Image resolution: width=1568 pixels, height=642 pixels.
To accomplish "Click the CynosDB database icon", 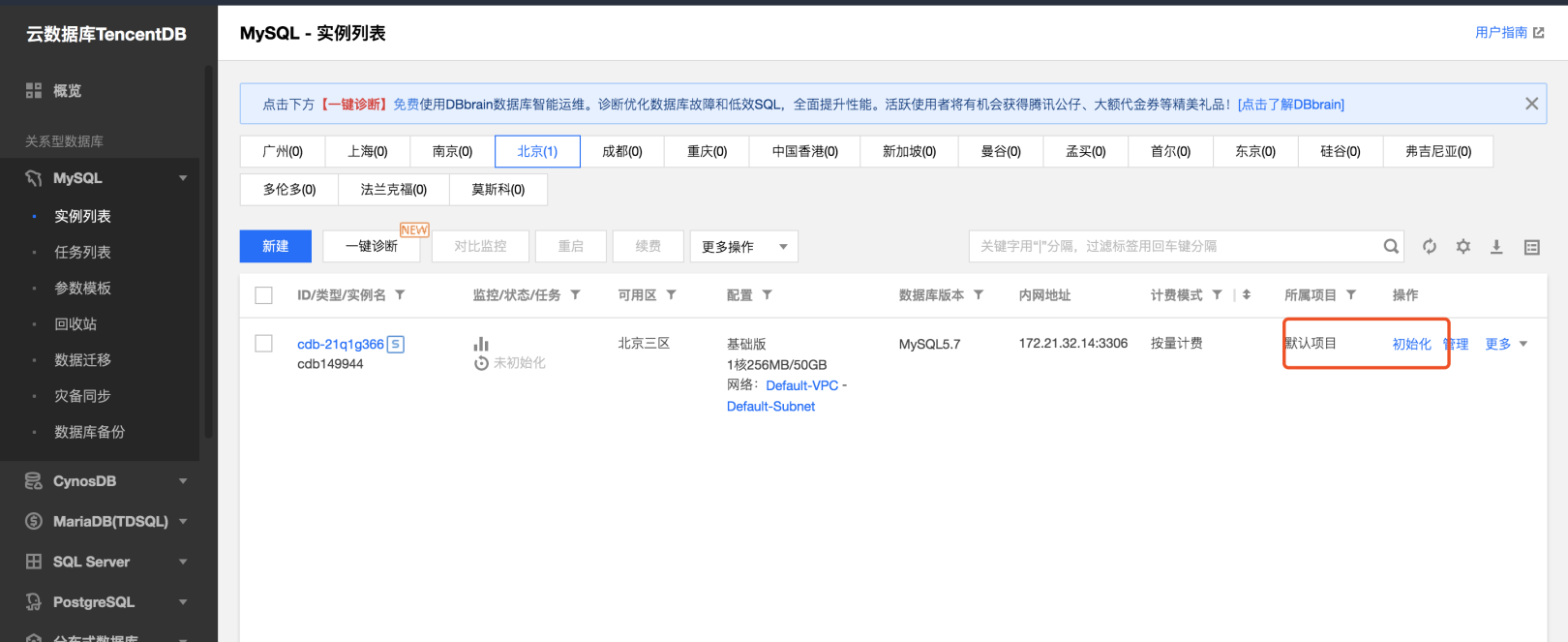I will pos(34,481).
